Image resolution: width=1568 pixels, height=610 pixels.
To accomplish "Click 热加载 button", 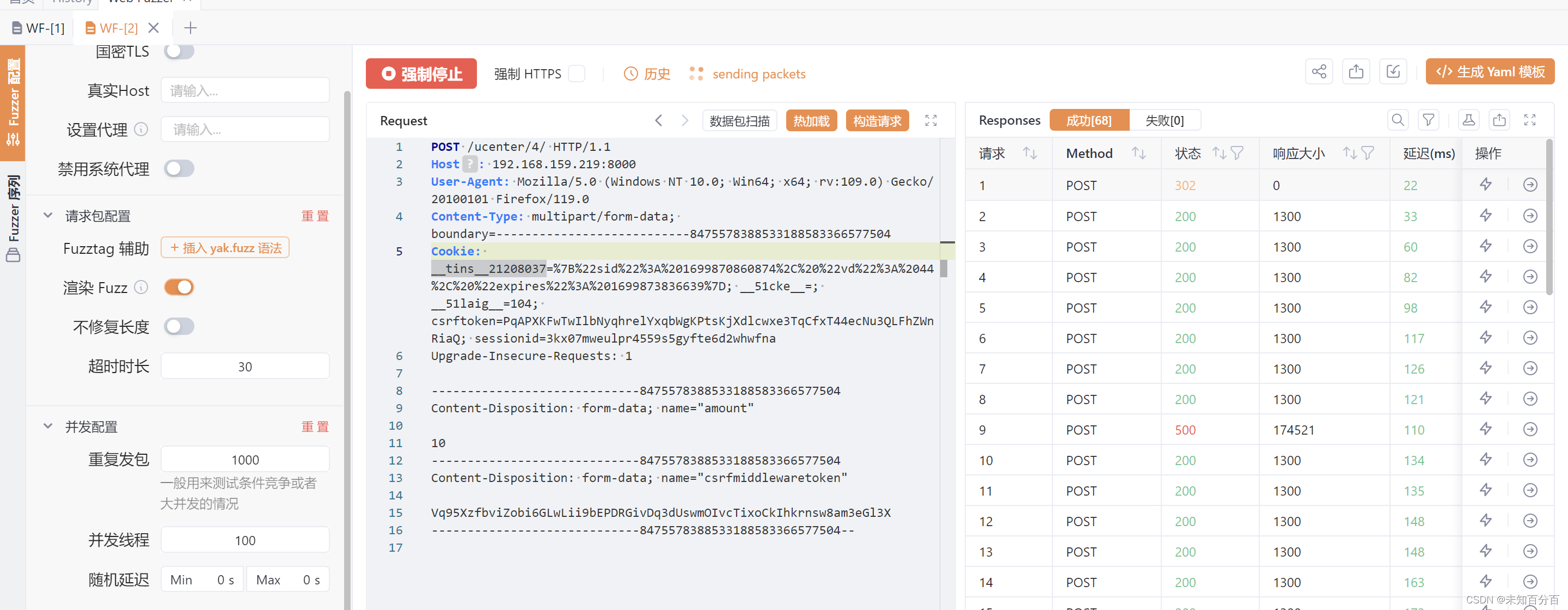I will [811, 120].
